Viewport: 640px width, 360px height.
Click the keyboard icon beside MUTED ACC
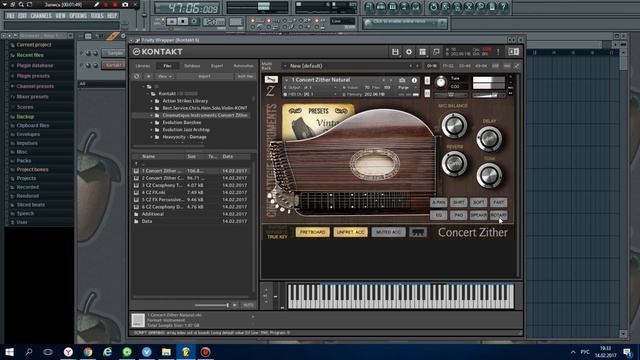pos(418,232)
